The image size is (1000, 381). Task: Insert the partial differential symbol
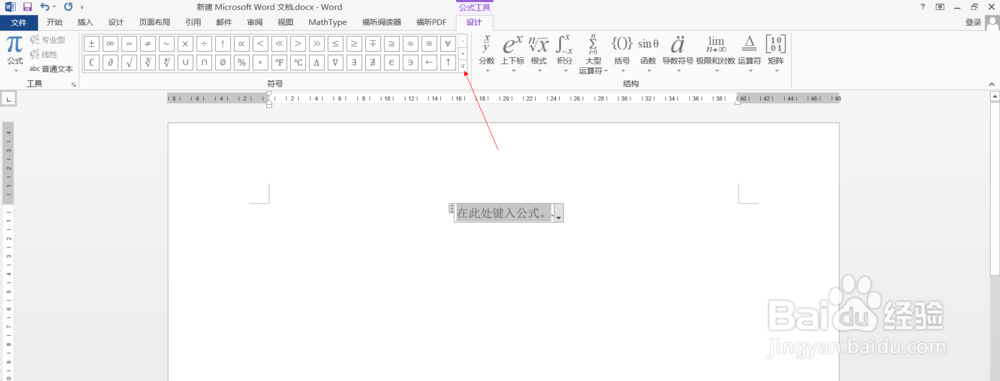(x=110, y=62)
